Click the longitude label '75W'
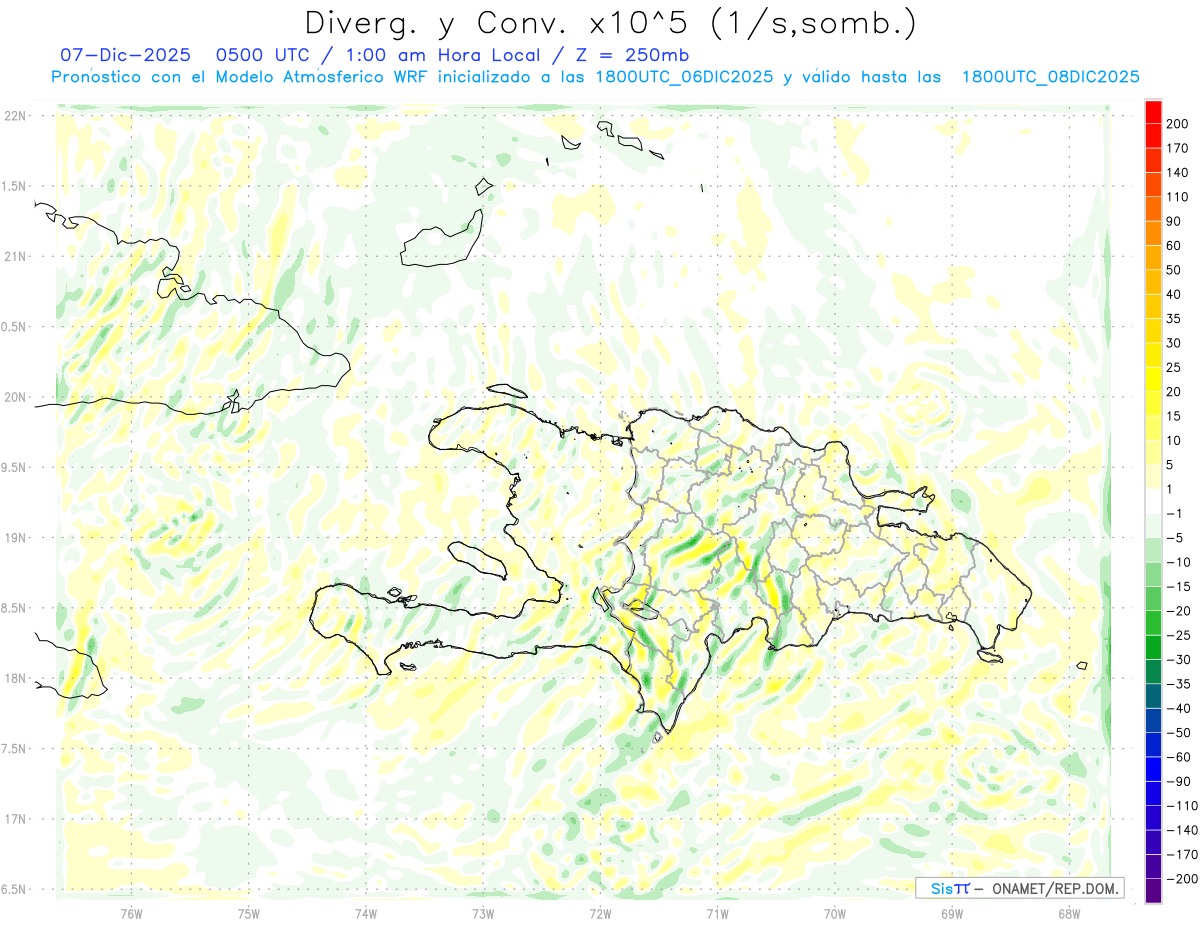1200x927 pixels. tap(249, 913)
